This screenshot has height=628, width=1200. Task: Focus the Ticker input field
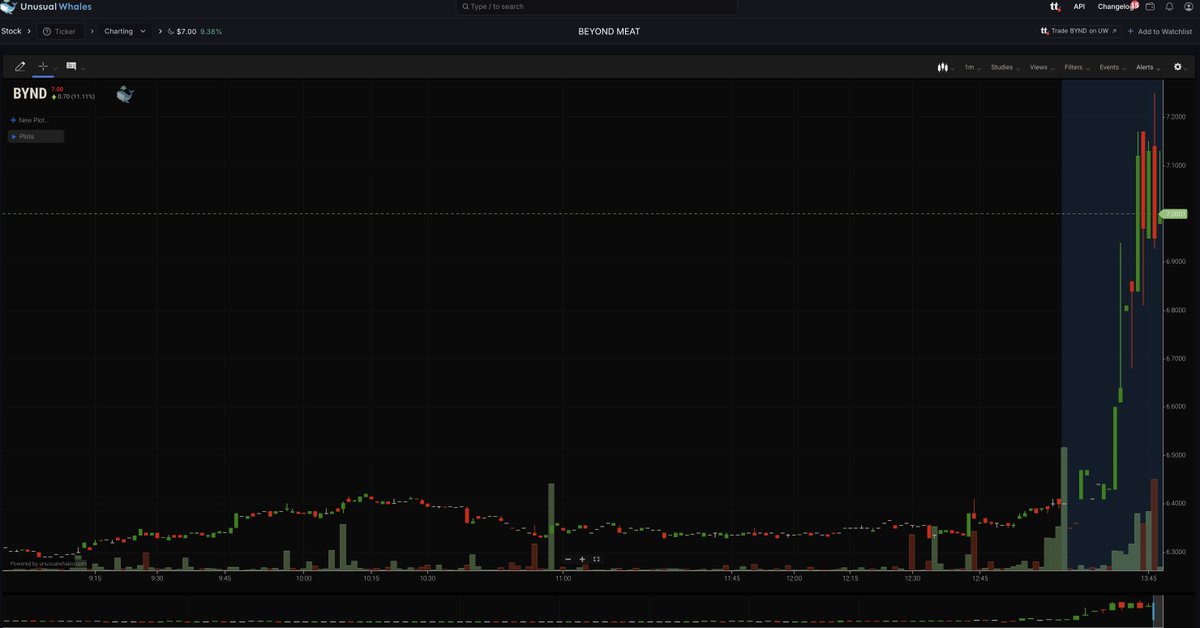pos(61,31)
